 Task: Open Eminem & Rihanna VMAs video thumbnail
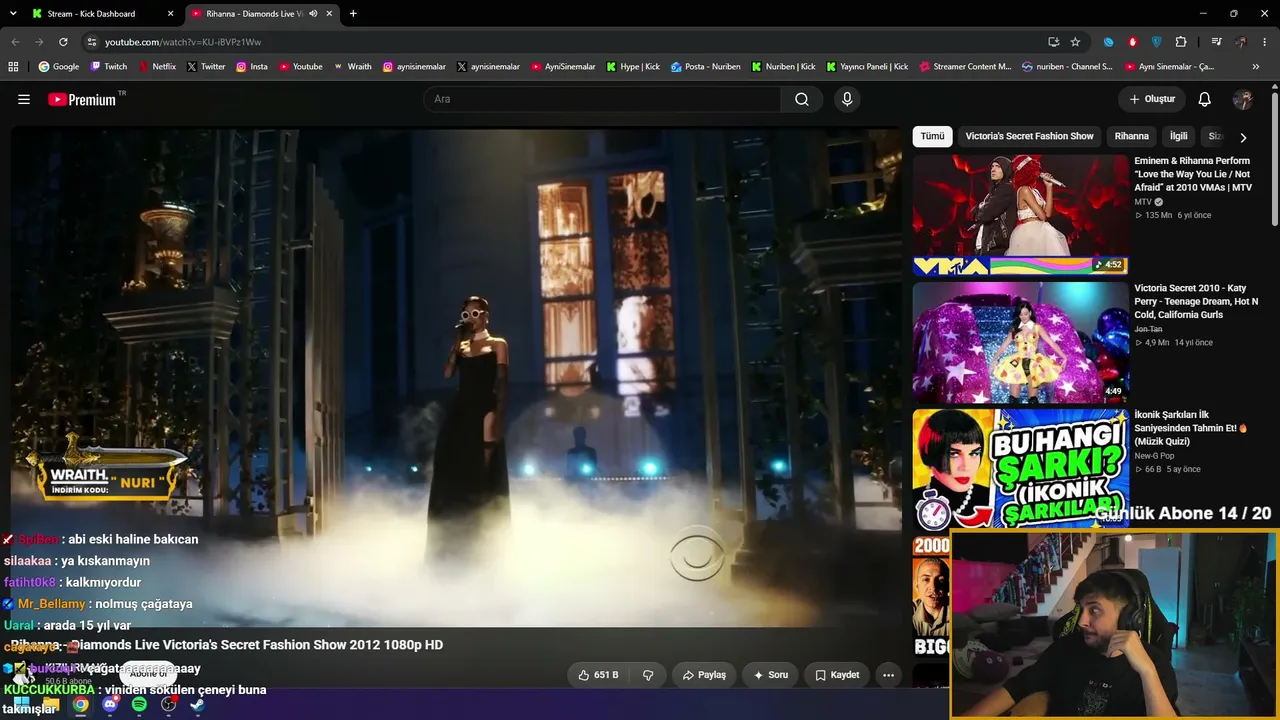pos(1020,214)
